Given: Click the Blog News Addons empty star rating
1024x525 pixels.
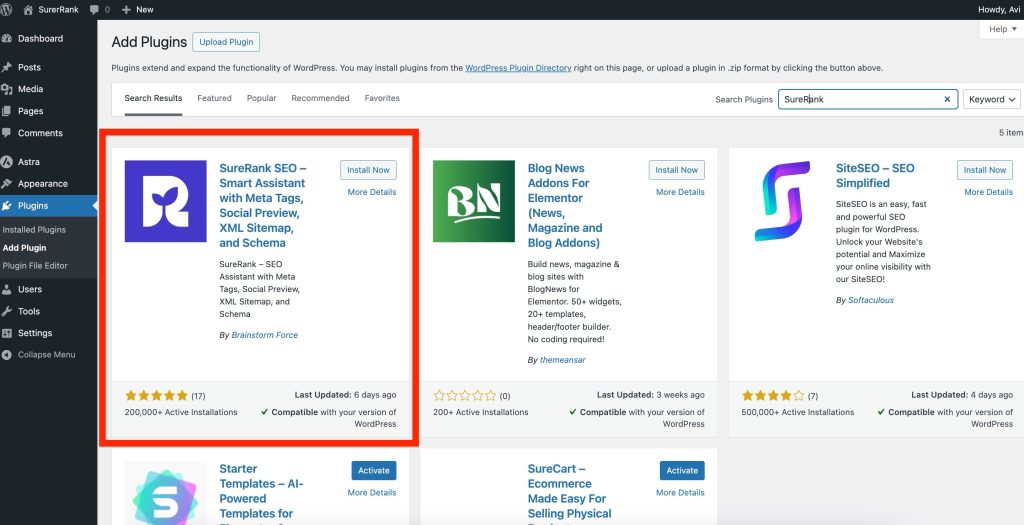Looking at the screenshot, I should (x=464, y=396).
